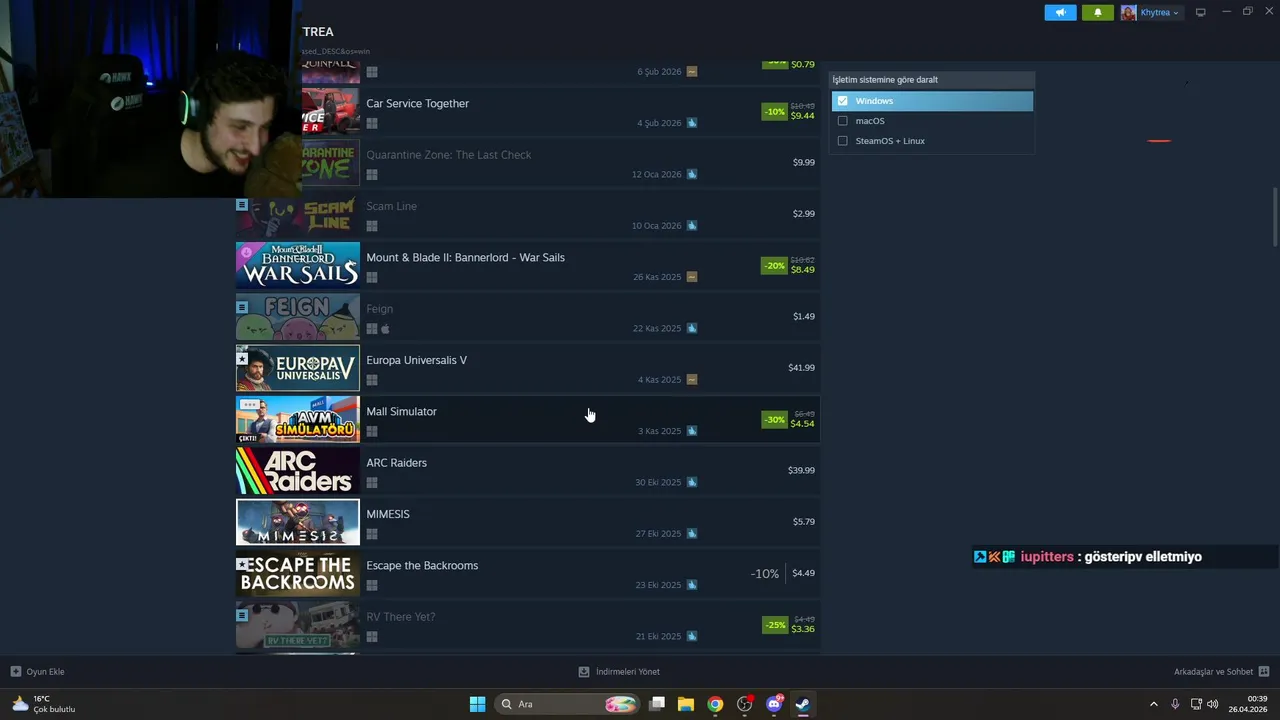This screenshot has width=1280, height=720.
Task: Open the green notifications bell
Action: coord(1097,12)
